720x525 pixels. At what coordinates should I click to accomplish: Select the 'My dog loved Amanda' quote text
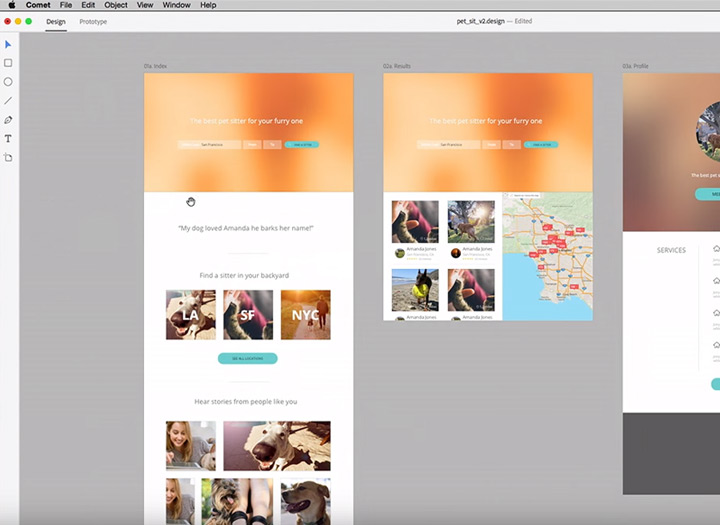click(x=246, y=228)
